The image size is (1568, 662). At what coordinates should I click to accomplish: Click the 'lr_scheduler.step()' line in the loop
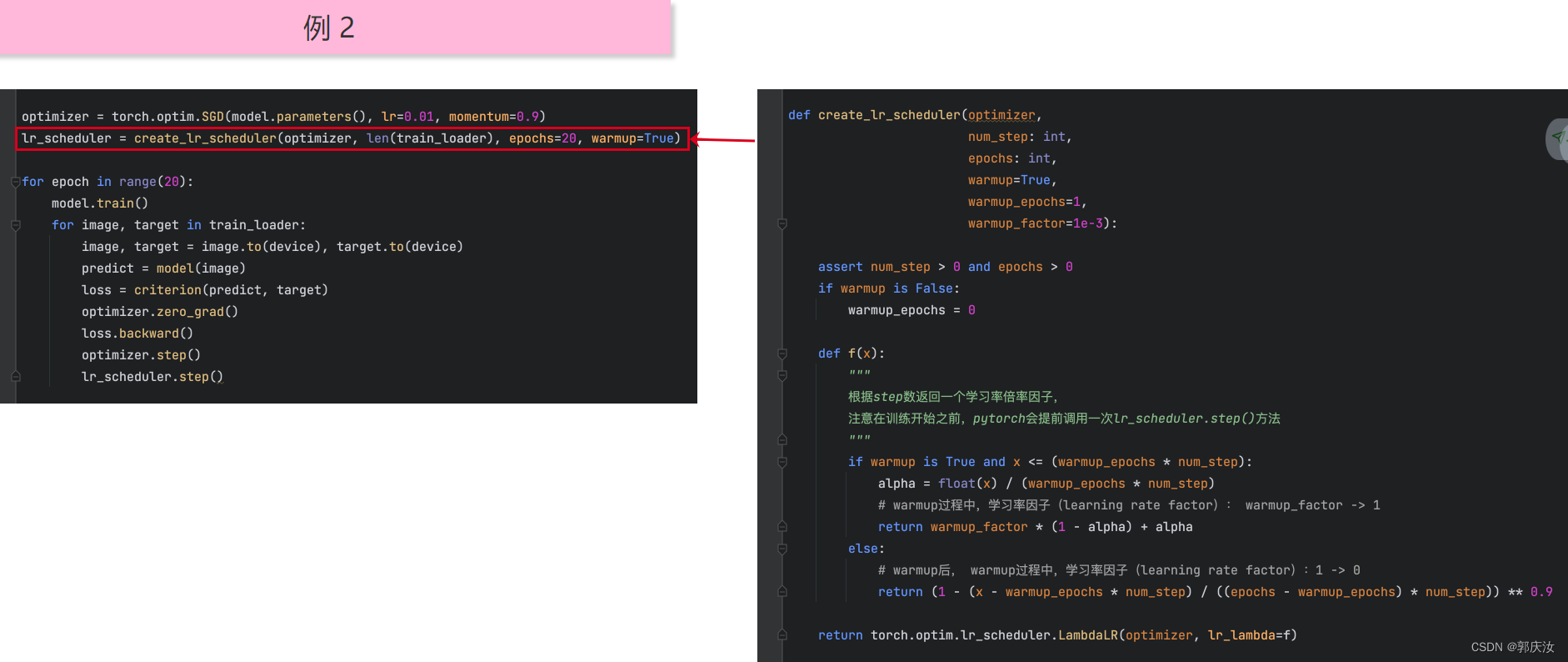tap(152, 377)
